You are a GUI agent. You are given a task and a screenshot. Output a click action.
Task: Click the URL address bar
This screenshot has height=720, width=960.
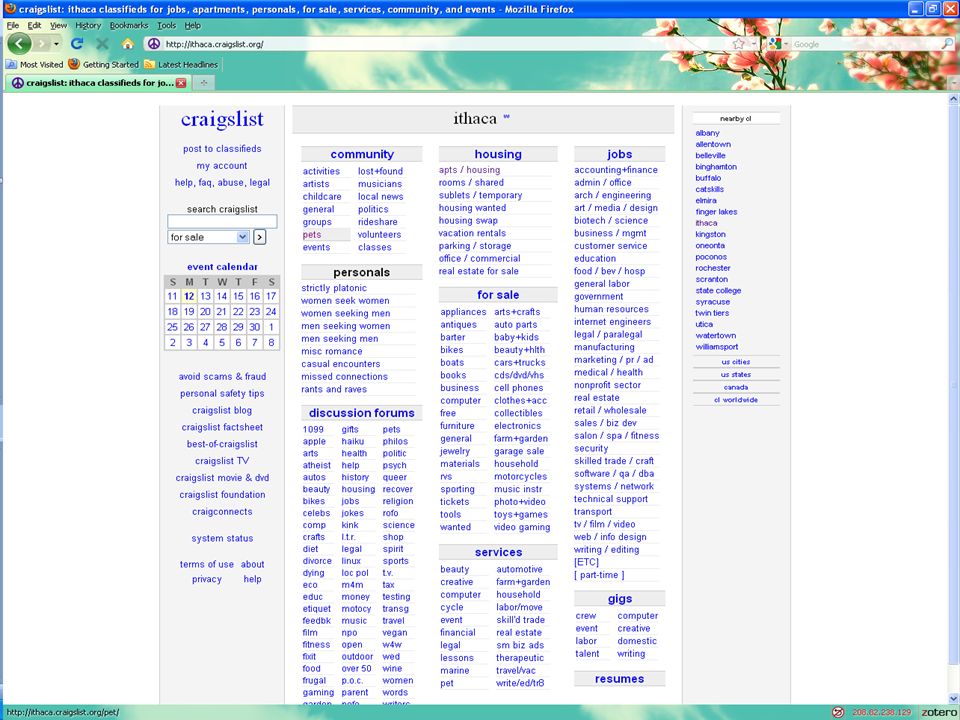coord(447,44)
